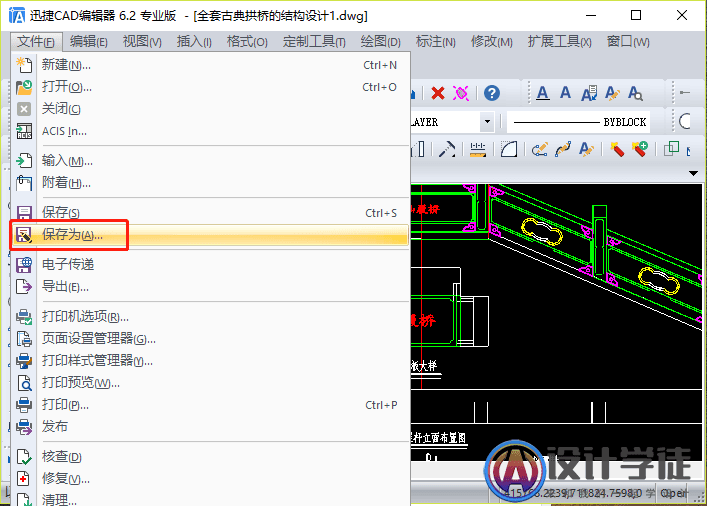Open the 标注(N) menu
This screenshot has height=506, width=707.
436,42
